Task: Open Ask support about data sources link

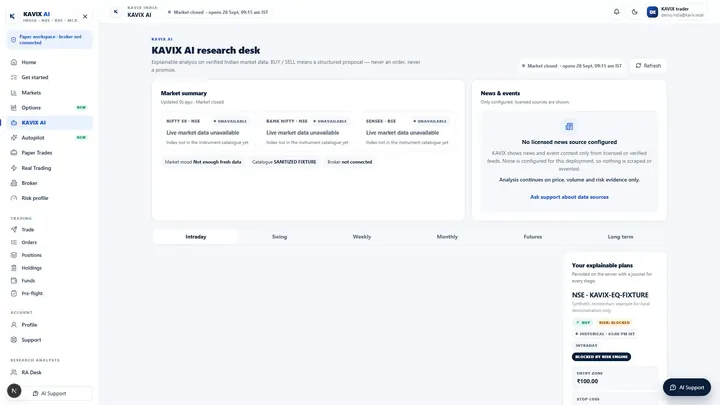Action: tap(569, 197)
